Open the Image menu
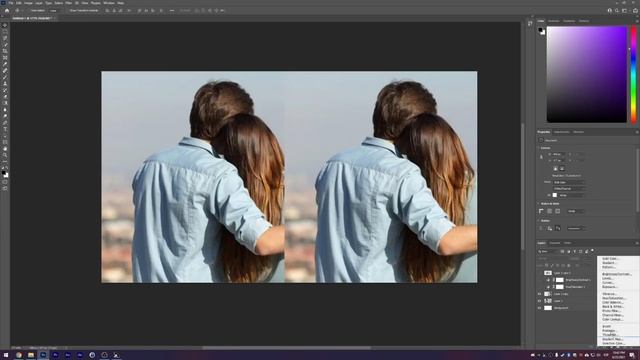This screenshot has width=640, height=360. tap(28, 3)
